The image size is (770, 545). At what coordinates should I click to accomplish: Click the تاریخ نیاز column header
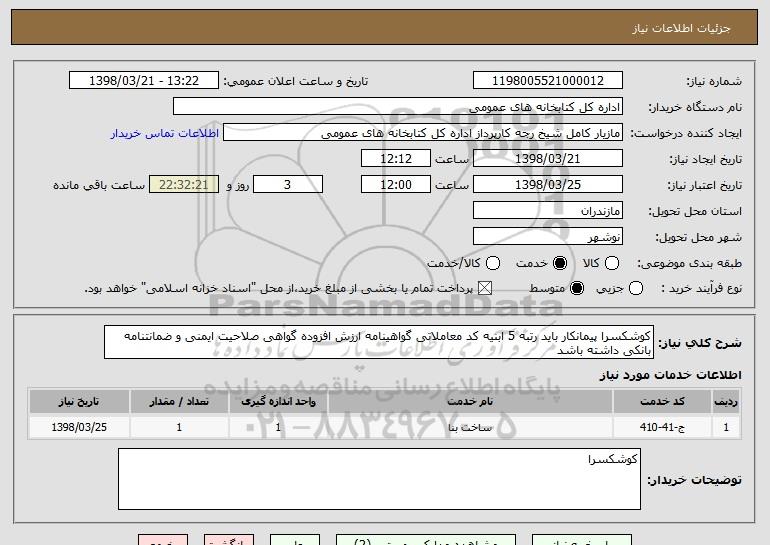pos(79,402)
